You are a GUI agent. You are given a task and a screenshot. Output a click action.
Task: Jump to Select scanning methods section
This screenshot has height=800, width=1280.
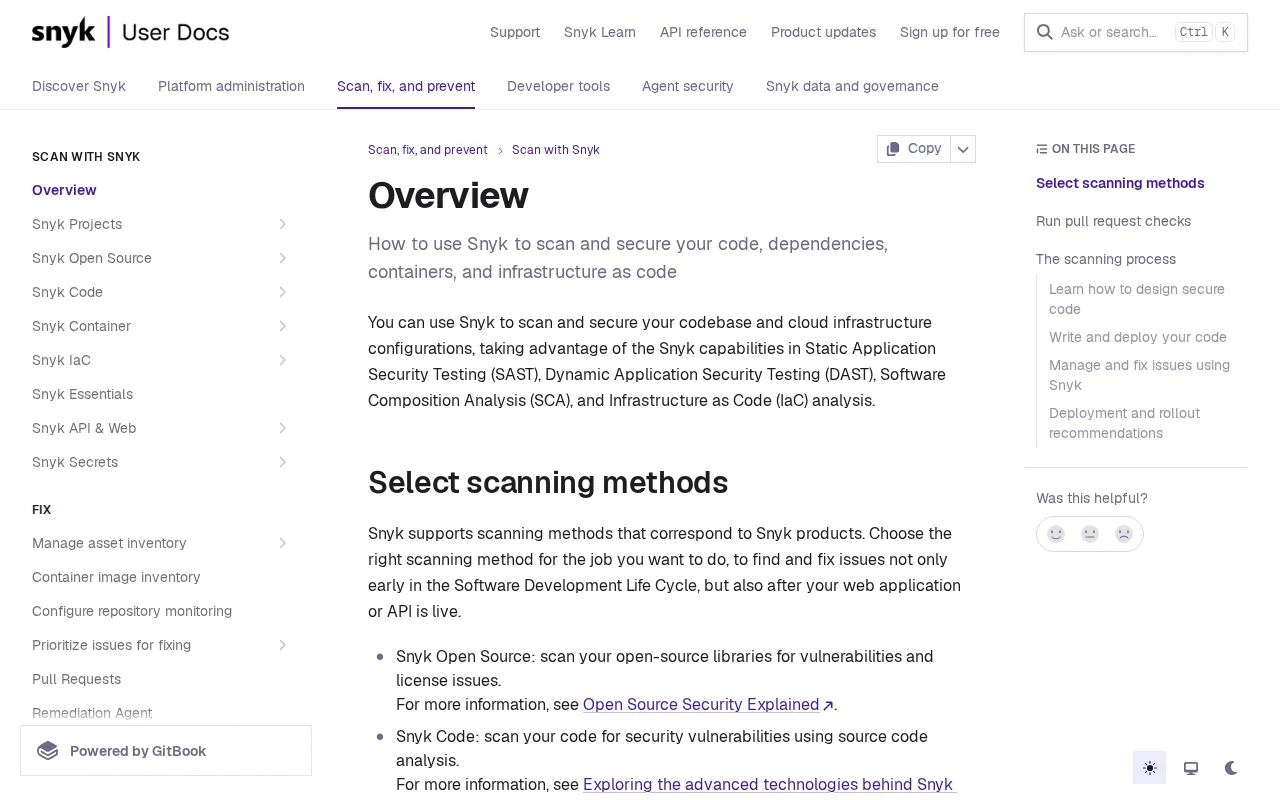tap(1120, 183)
